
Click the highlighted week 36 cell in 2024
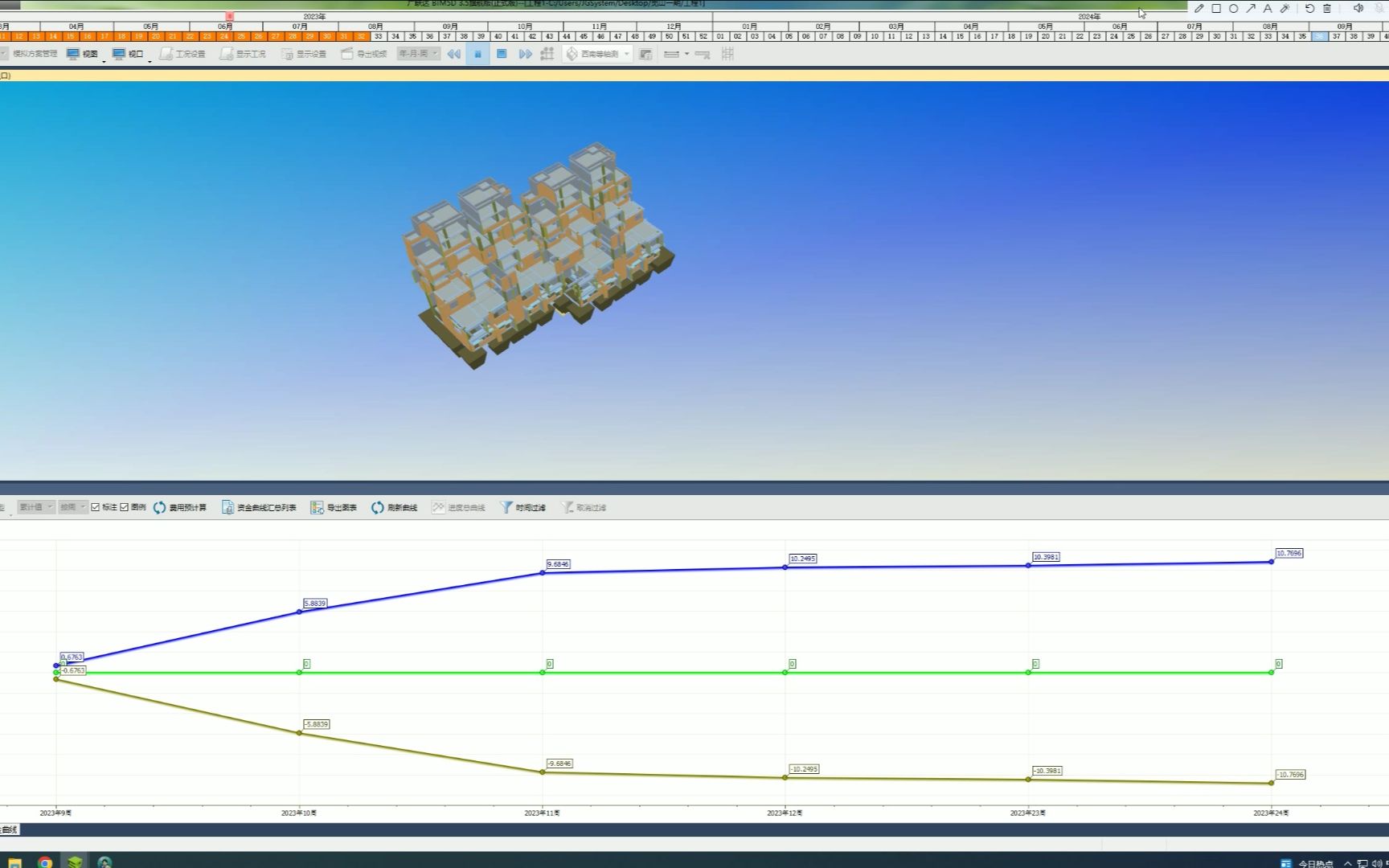pos(1319,36)
